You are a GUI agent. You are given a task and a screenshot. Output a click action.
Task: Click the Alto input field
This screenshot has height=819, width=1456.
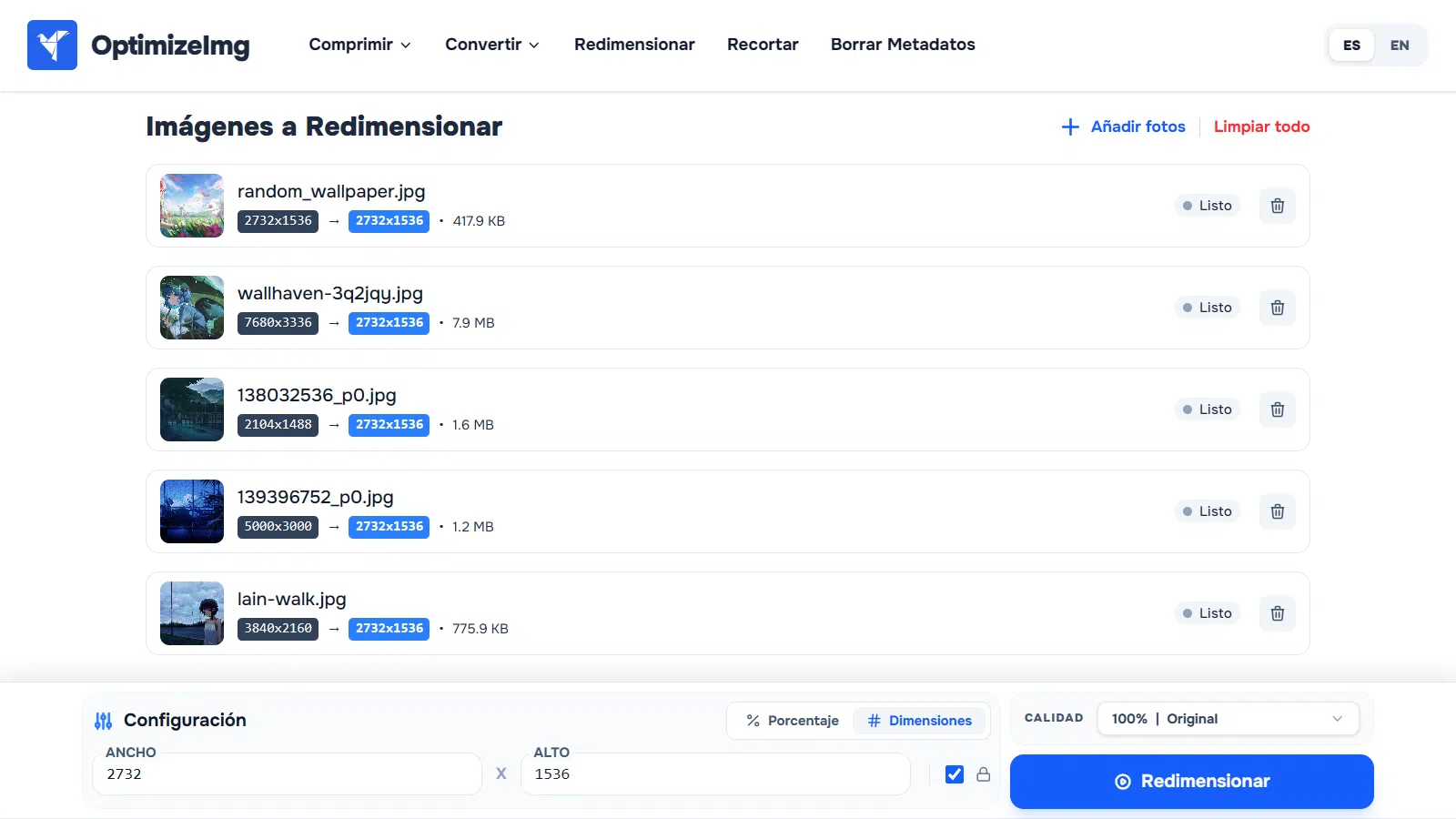click(715, 774)
